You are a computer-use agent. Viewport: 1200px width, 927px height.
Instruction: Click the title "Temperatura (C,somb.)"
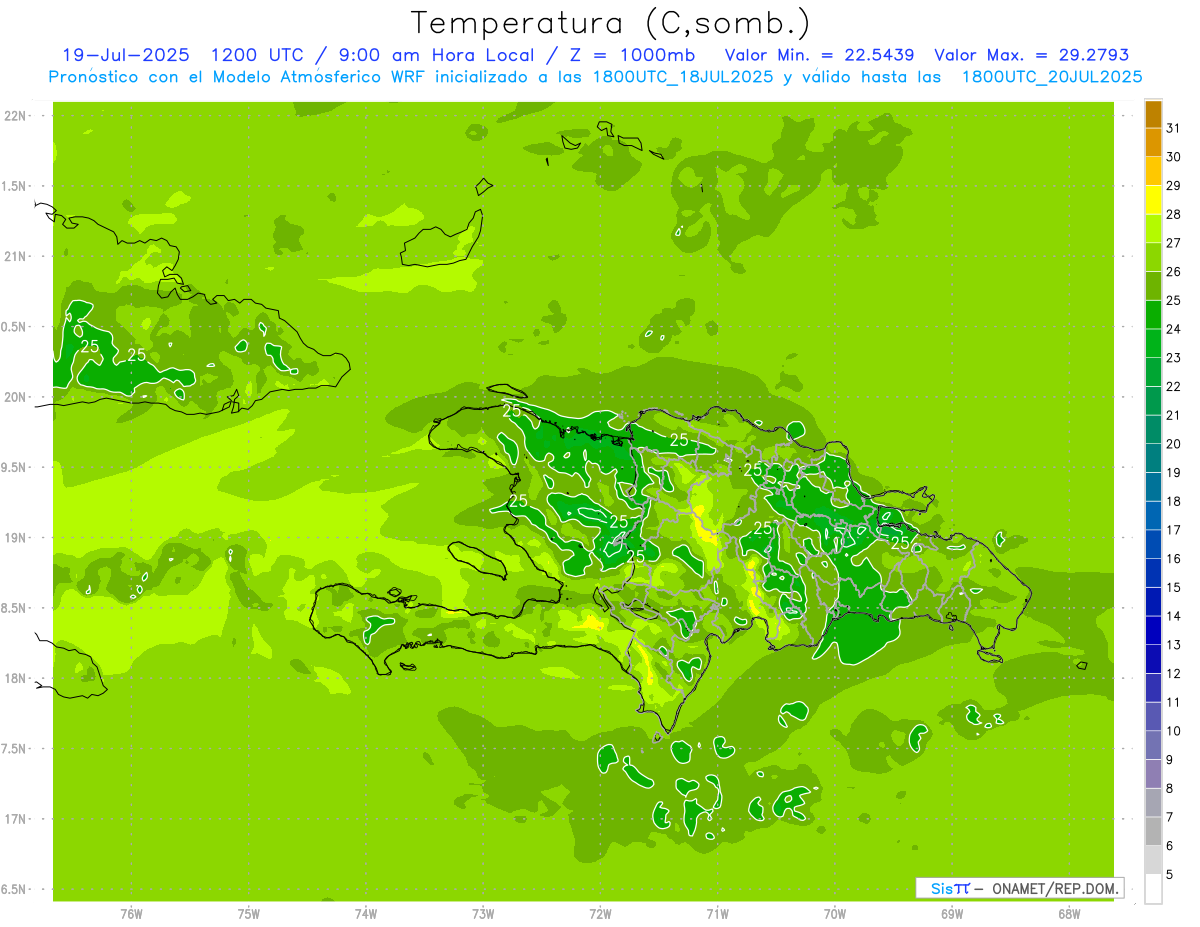(611, 23)
